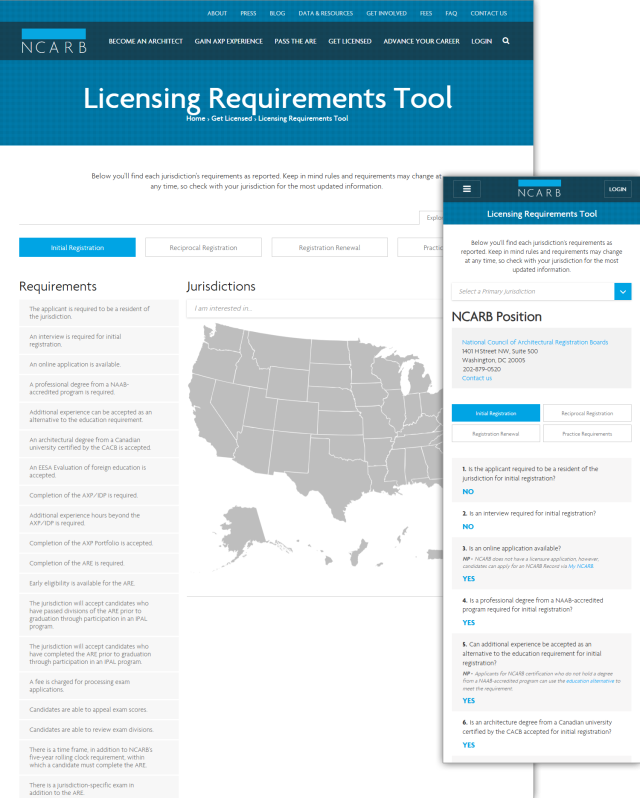
Task: Choose the Completion of the ARE requirement
Action: click(77, 563)
